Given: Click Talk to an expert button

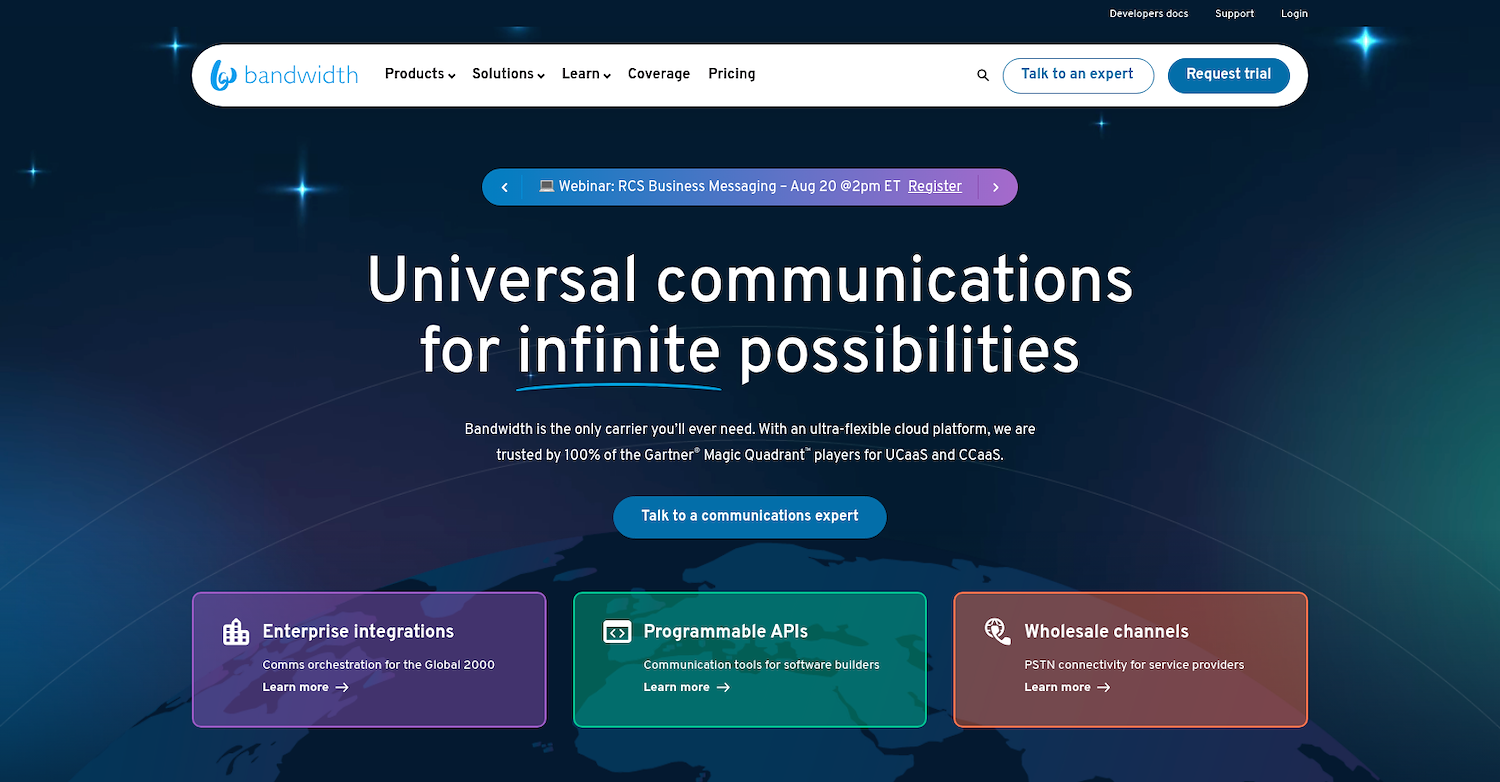Looking at the screenshot, I should [x=1078, y=75].
